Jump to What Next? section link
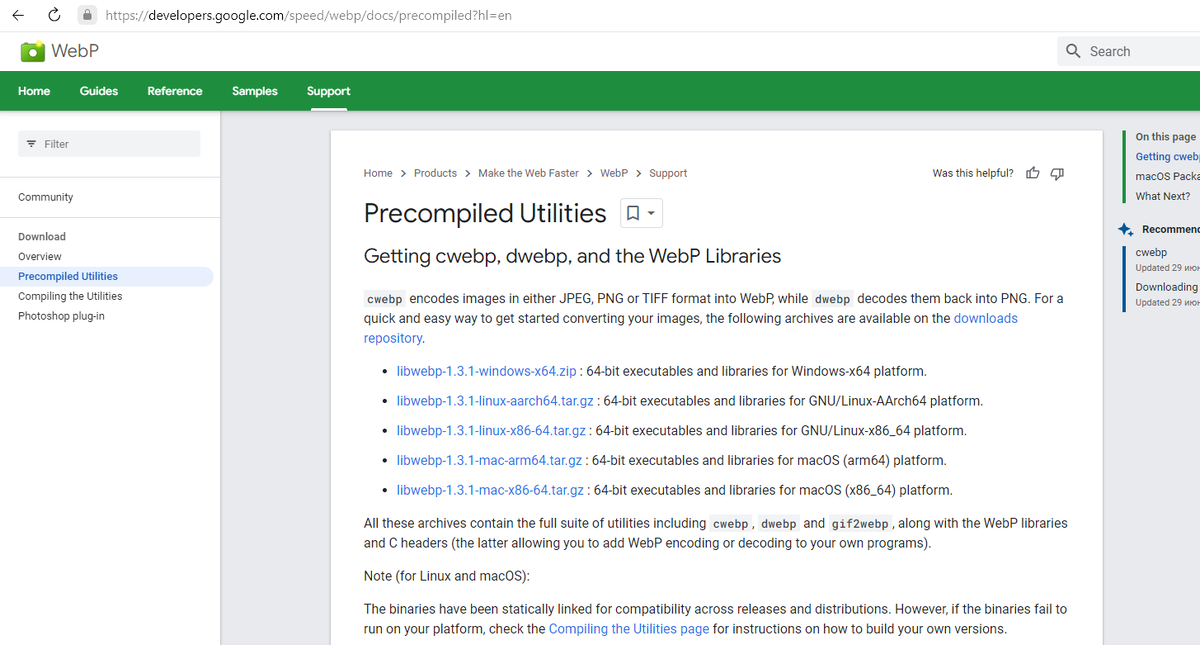The image size is (1200, 645). [1163, 196]
